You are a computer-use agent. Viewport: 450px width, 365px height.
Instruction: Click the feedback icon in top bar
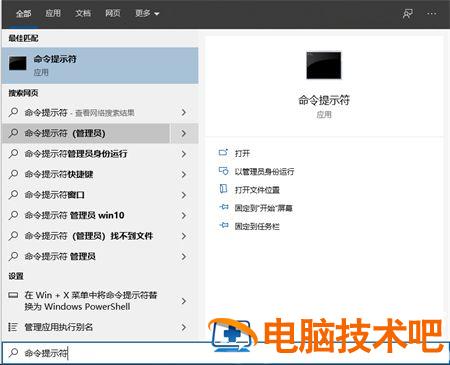point(408,14)
